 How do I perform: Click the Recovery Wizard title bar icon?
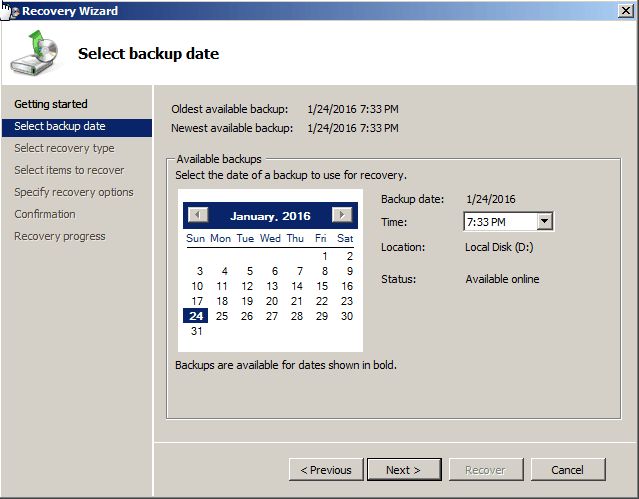[x=11, y=11]
